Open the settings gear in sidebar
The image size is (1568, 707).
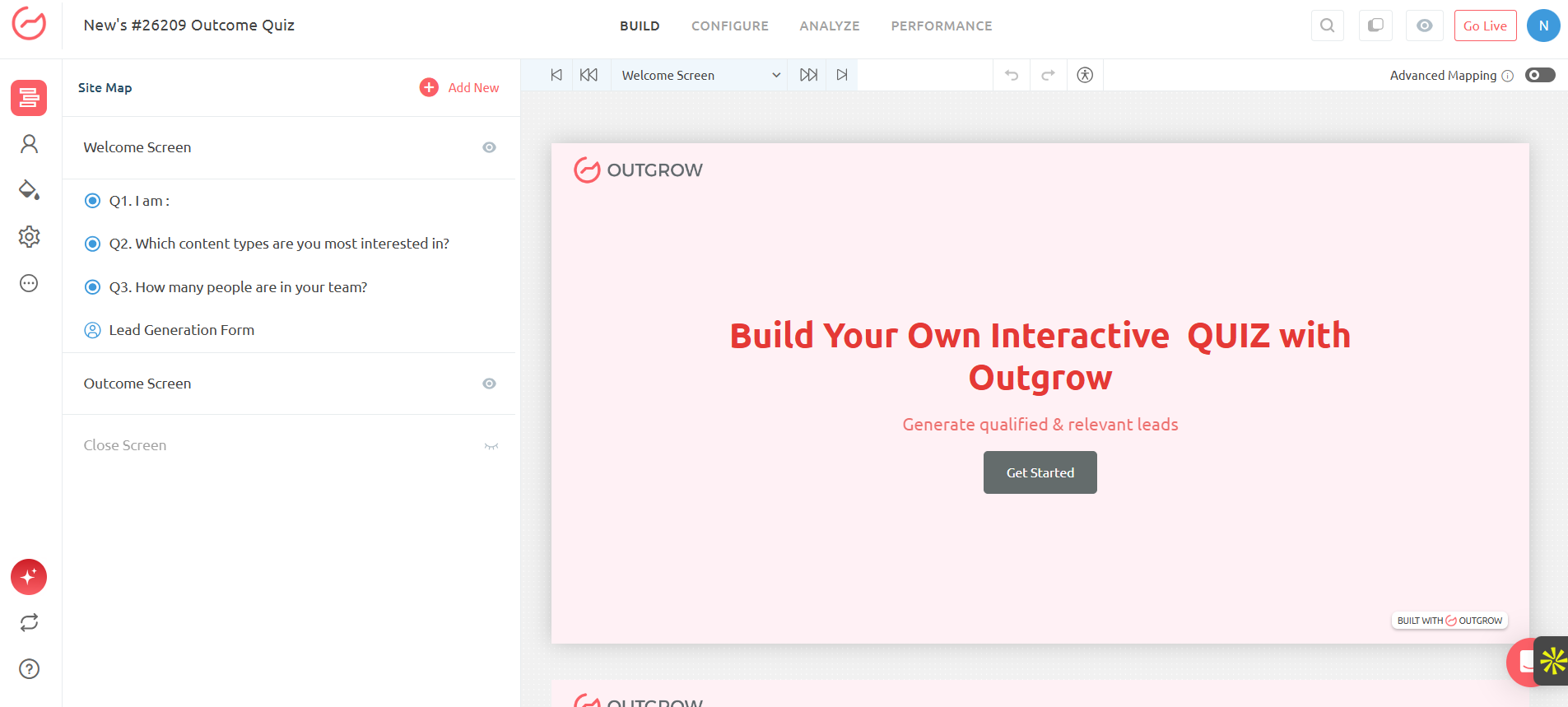tap(29, 237)
